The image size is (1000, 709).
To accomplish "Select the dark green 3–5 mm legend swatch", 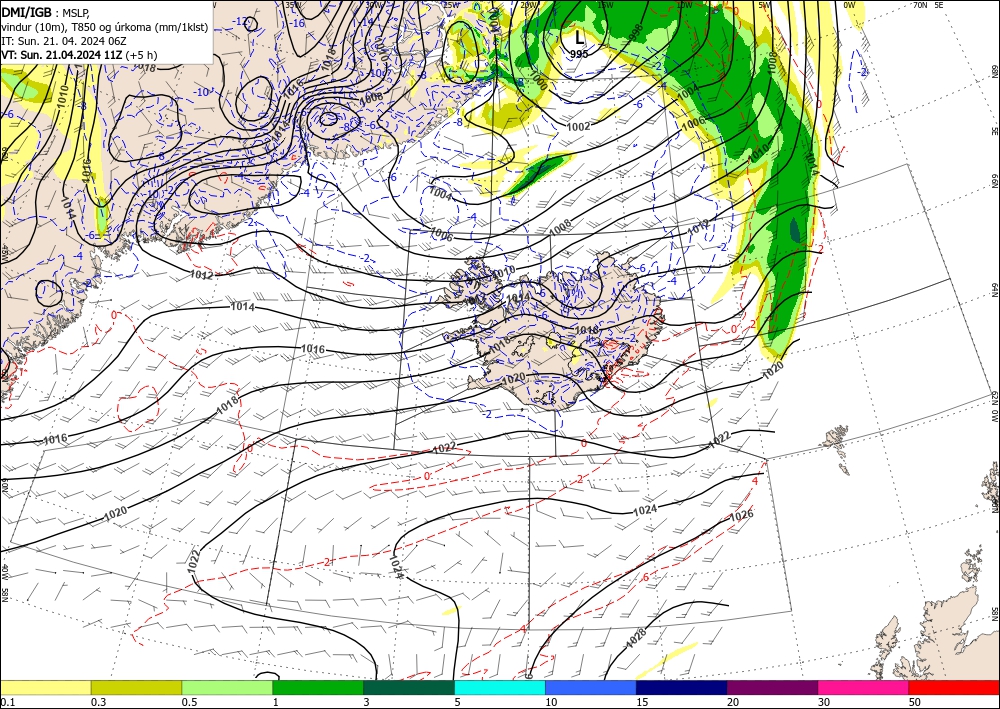I will [x=409, y=687].
